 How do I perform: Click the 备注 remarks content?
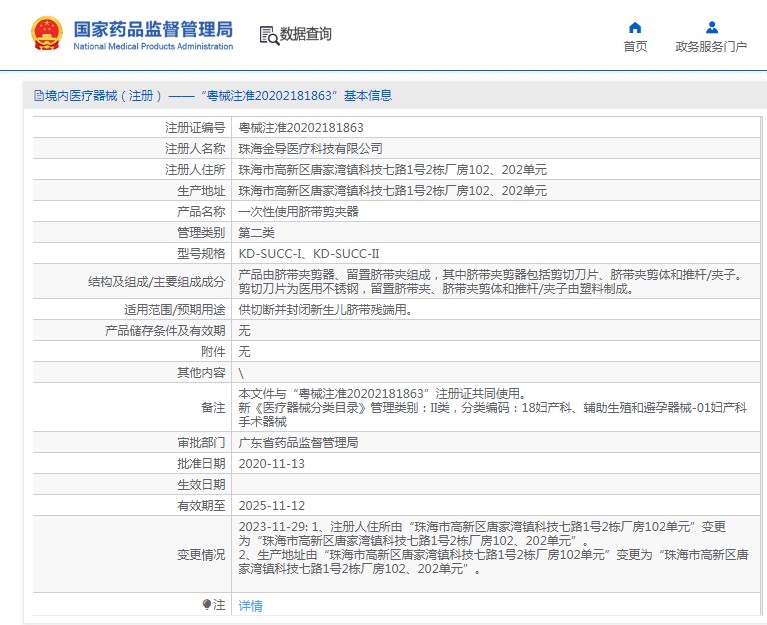pyautogui.click(x=493, y=407)
